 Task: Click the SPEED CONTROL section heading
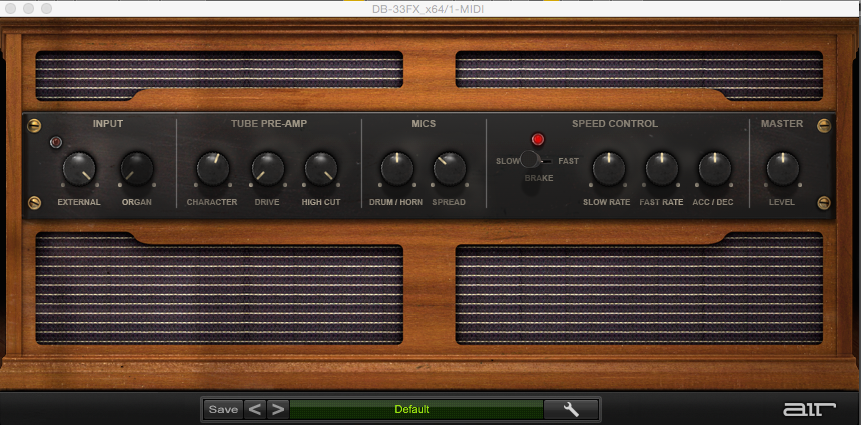[x=614, y=124]
